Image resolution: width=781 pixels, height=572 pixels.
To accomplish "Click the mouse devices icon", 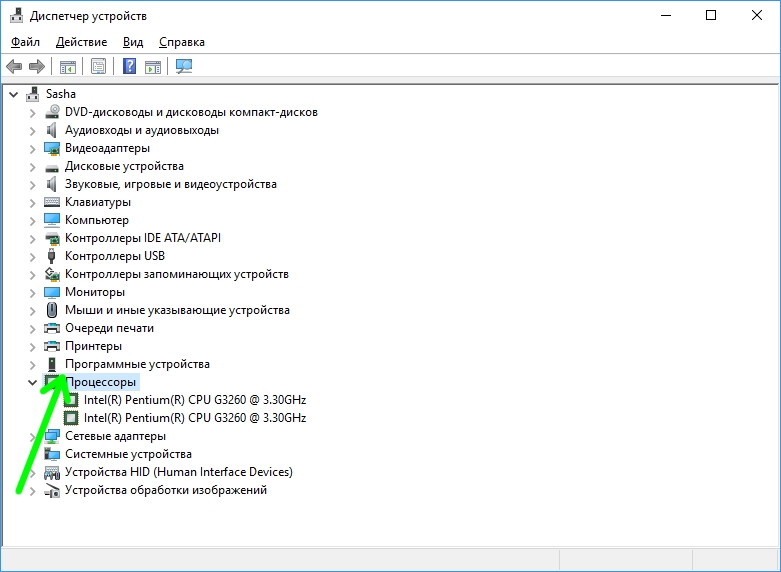I will [x=52, y=310].
